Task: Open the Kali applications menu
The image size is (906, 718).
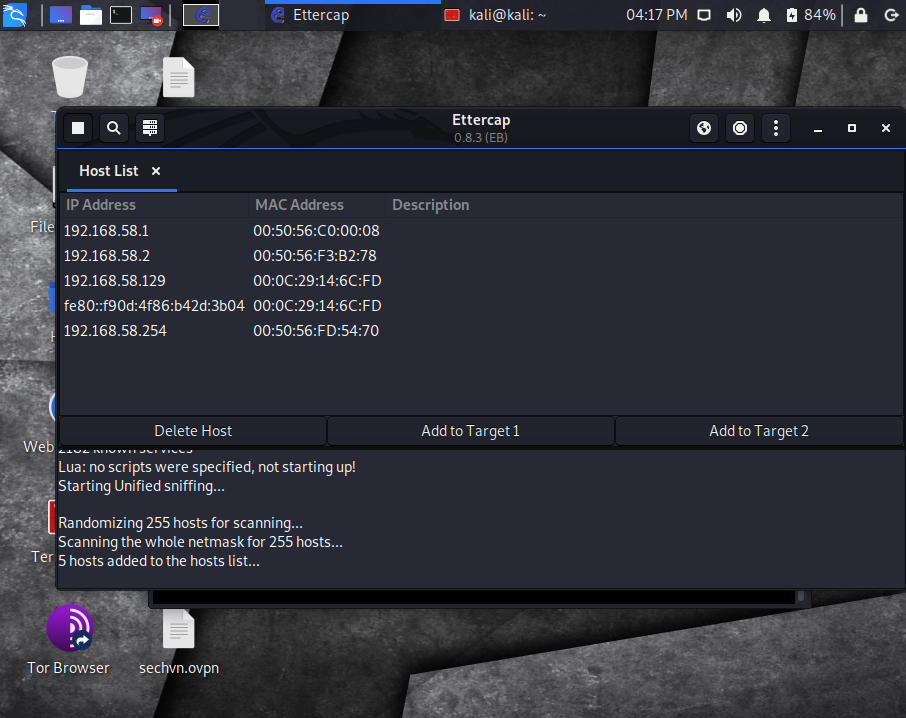Action: (15, 15)
